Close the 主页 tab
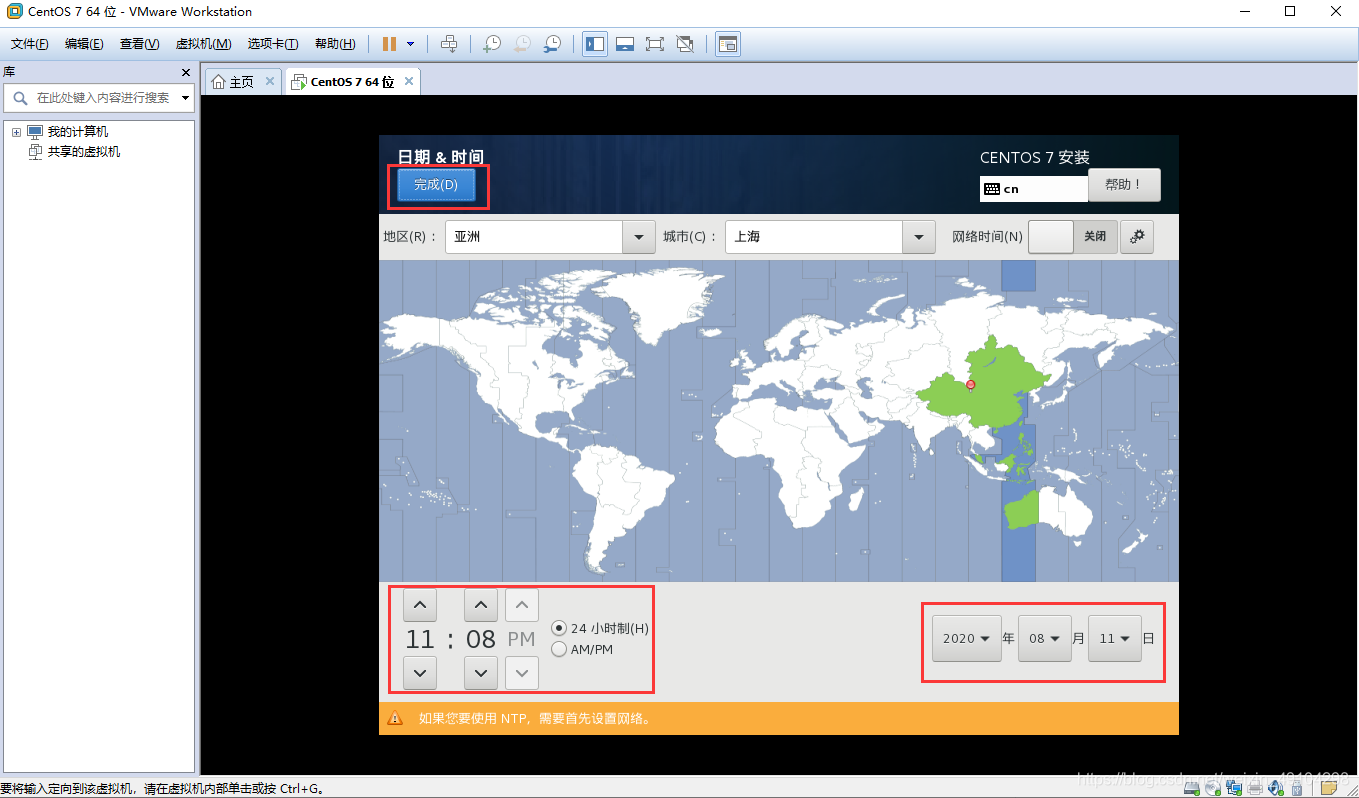Screen dimensions: 1359x798 [270, 82]
